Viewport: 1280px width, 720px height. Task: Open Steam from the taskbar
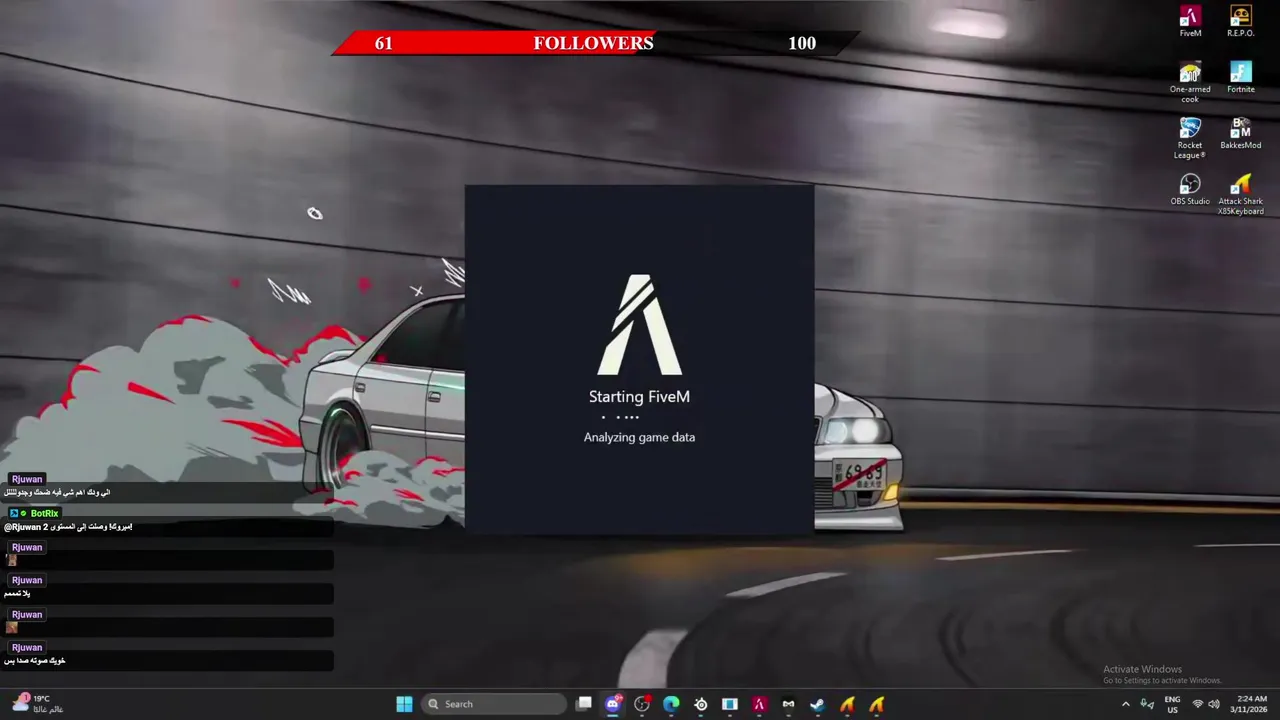tap(817, 704)
